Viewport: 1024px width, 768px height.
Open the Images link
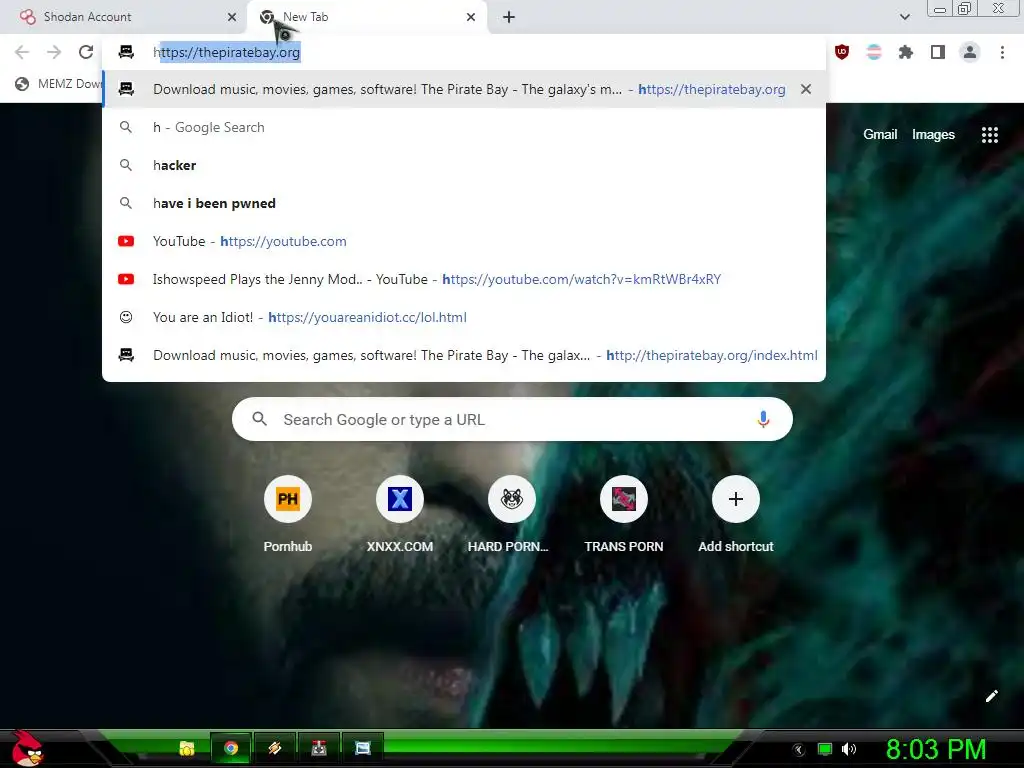pyautogui.click(x=933, y=135)
